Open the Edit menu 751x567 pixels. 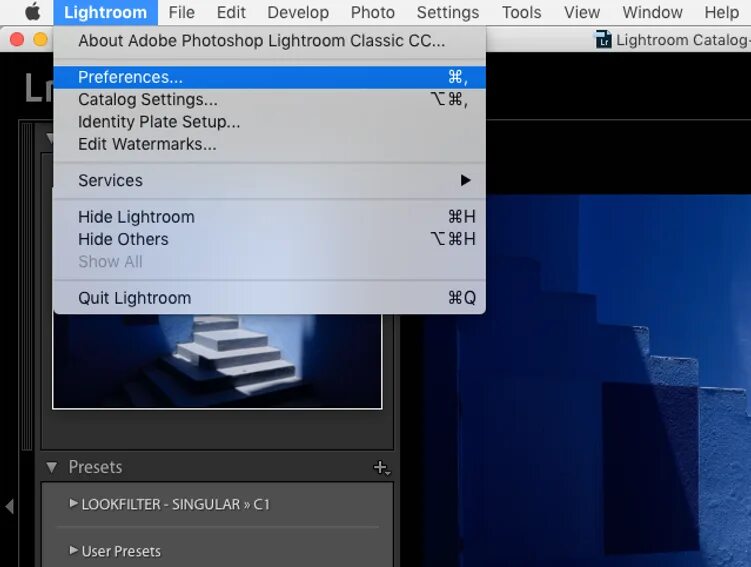pyautogui.click(x=231, y=12)
